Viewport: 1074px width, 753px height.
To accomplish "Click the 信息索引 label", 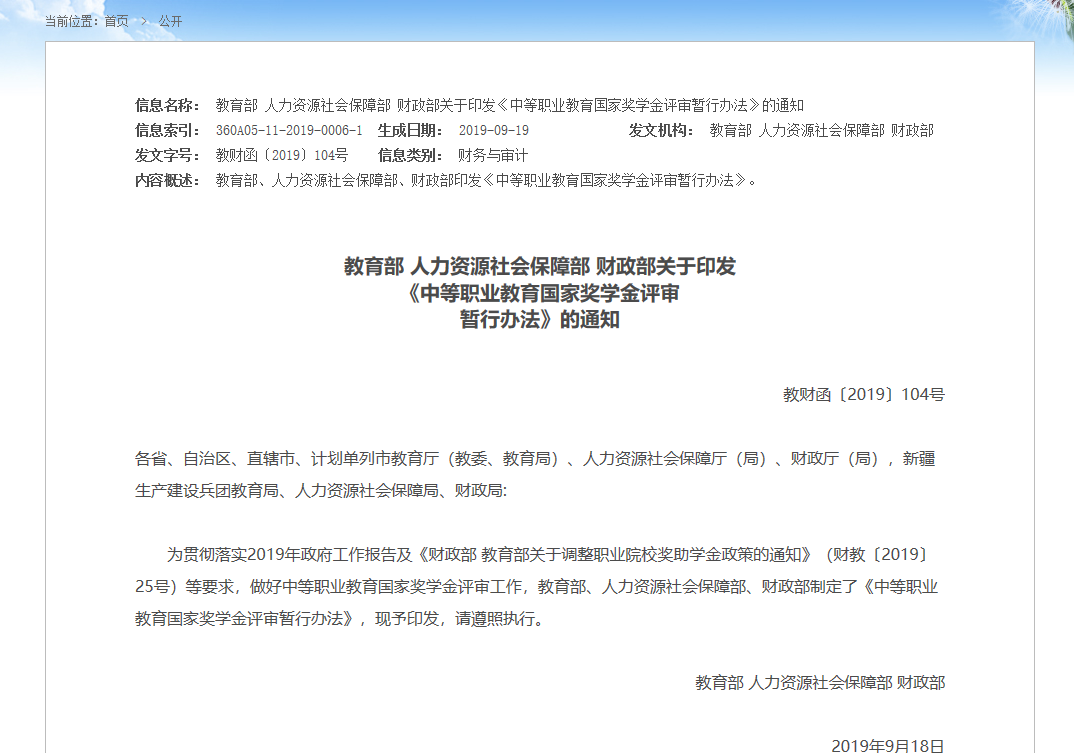I will [x=167, y=130].
